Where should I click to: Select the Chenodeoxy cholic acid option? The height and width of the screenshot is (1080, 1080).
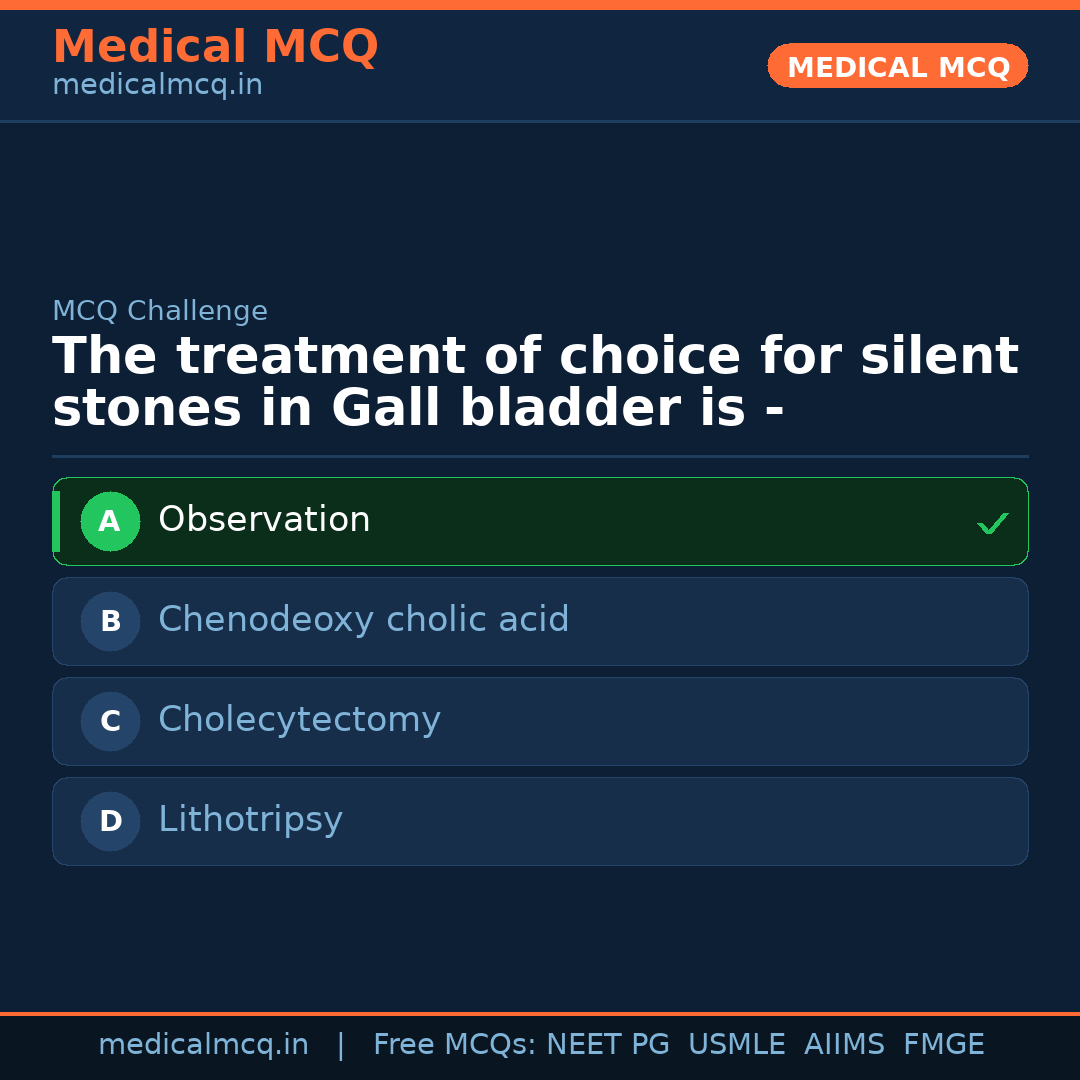(540, 621)
